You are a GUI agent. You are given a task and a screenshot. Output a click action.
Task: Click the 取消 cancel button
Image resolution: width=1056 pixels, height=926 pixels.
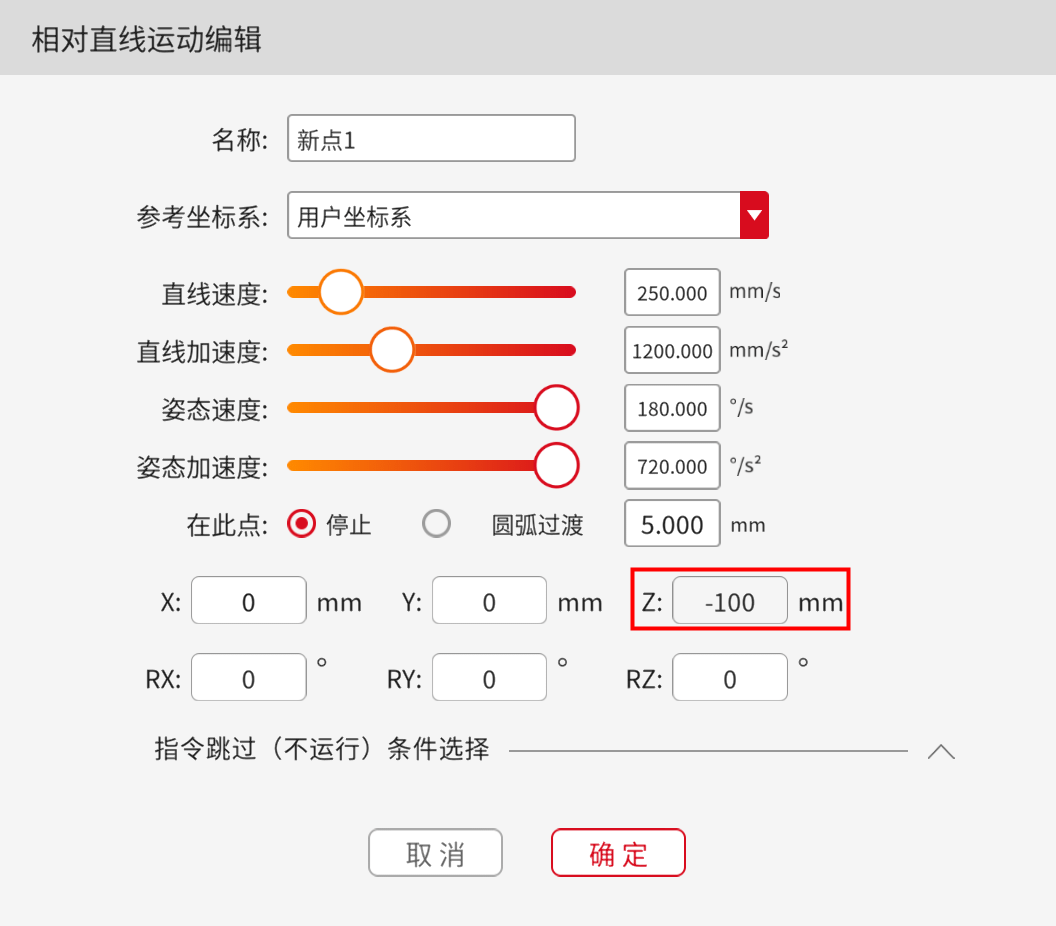coord(435,853)
